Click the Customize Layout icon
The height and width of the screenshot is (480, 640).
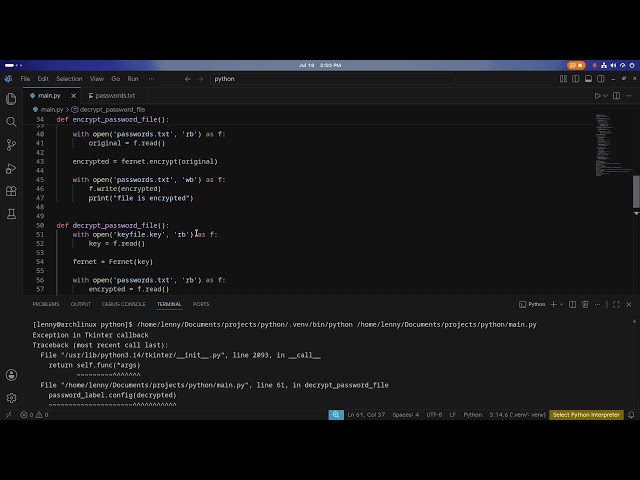(563, 79)
